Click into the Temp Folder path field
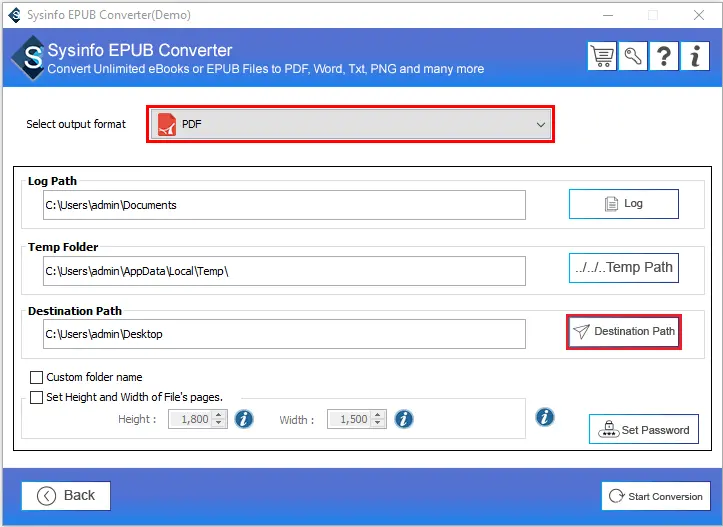 pos(284,271)
